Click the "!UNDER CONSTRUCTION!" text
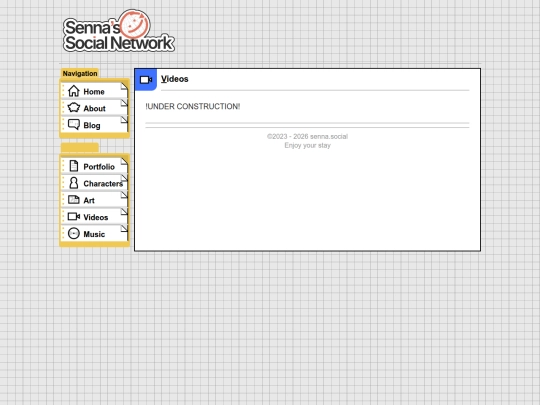Image resolution: width=540 pixels, height=405 pixels. point(193,106)
